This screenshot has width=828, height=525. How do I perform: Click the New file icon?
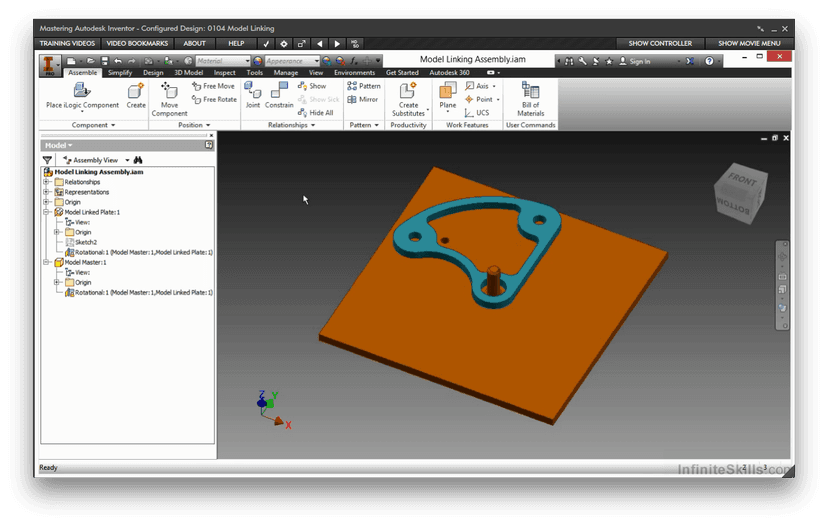71,61
